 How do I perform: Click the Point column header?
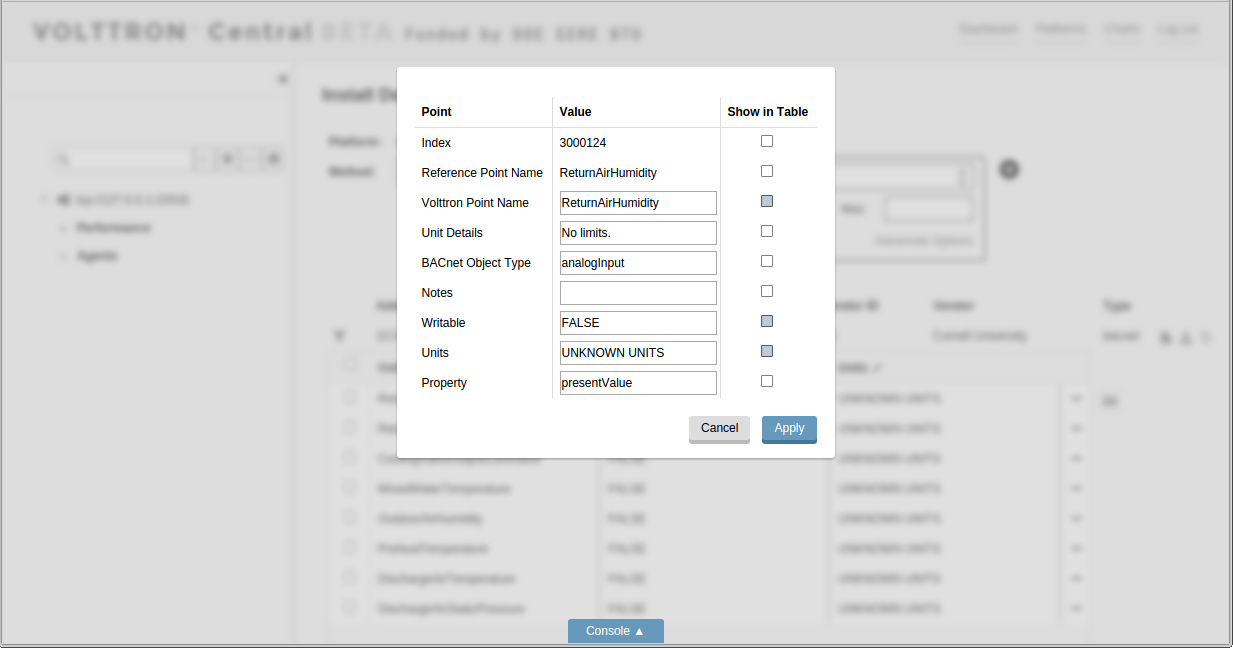pos(437,112)
